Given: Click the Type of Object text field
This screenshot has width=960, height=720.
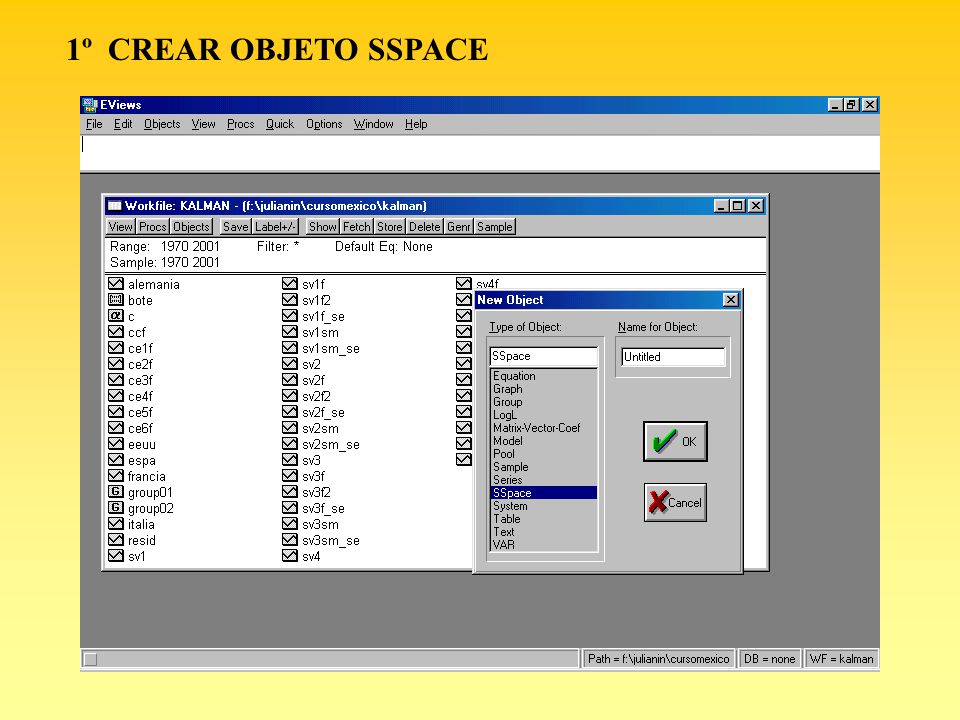Looking at the screenshot, I should click(x=544, y=356).
